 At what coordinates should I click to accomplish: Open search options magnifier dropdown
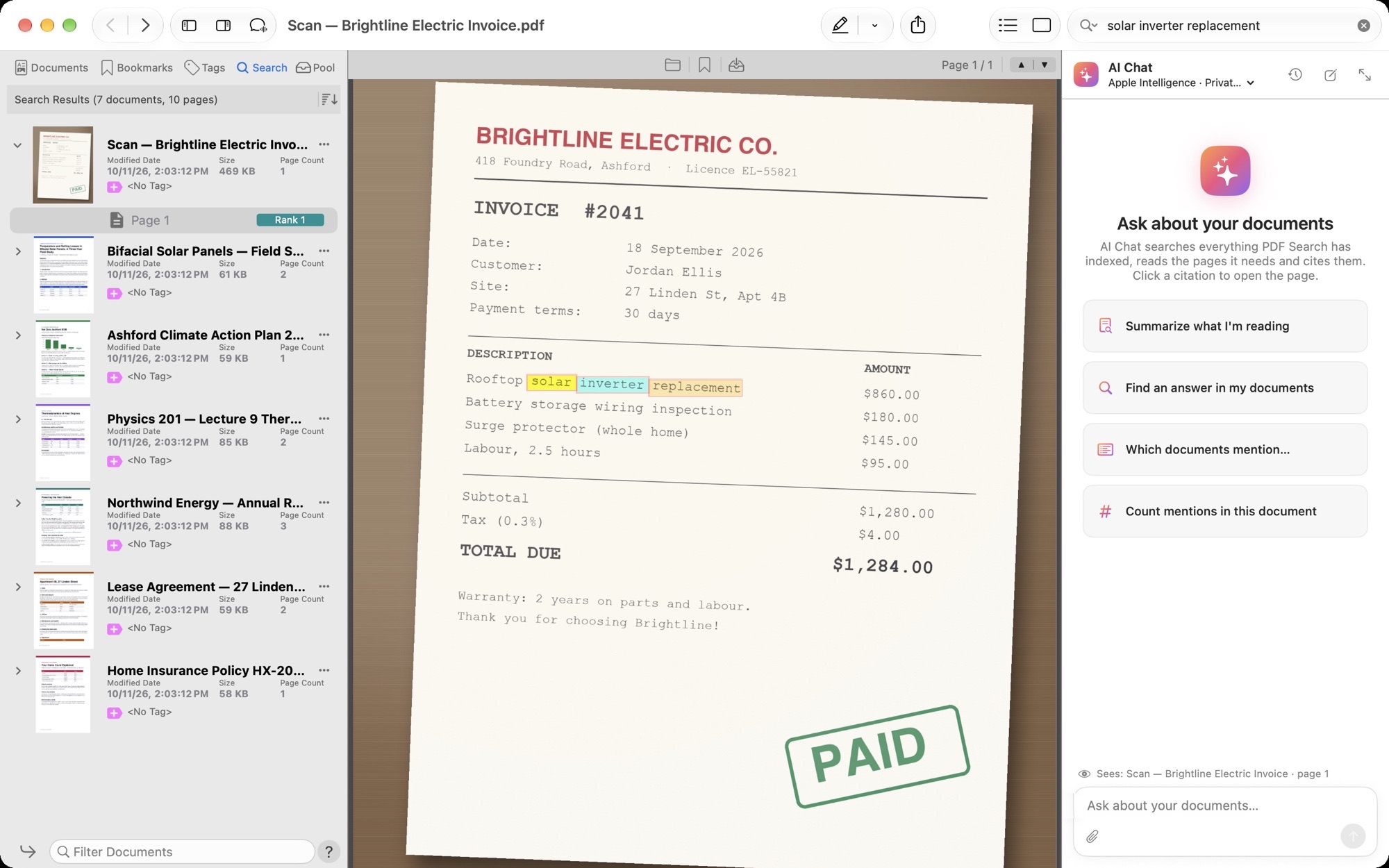[x=1088, y=26]
